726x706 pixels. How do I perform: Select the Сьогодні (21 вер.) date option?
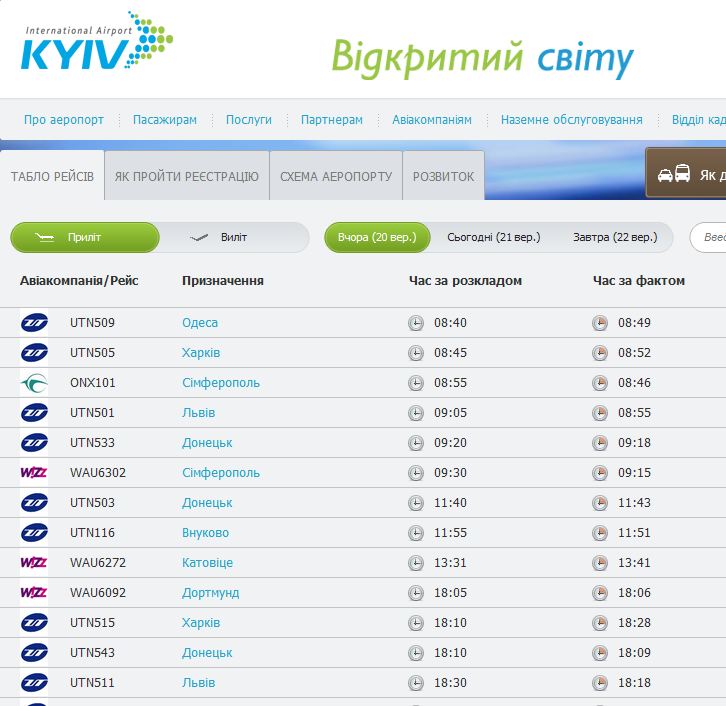pyautogui.click(x=493, y=238)
